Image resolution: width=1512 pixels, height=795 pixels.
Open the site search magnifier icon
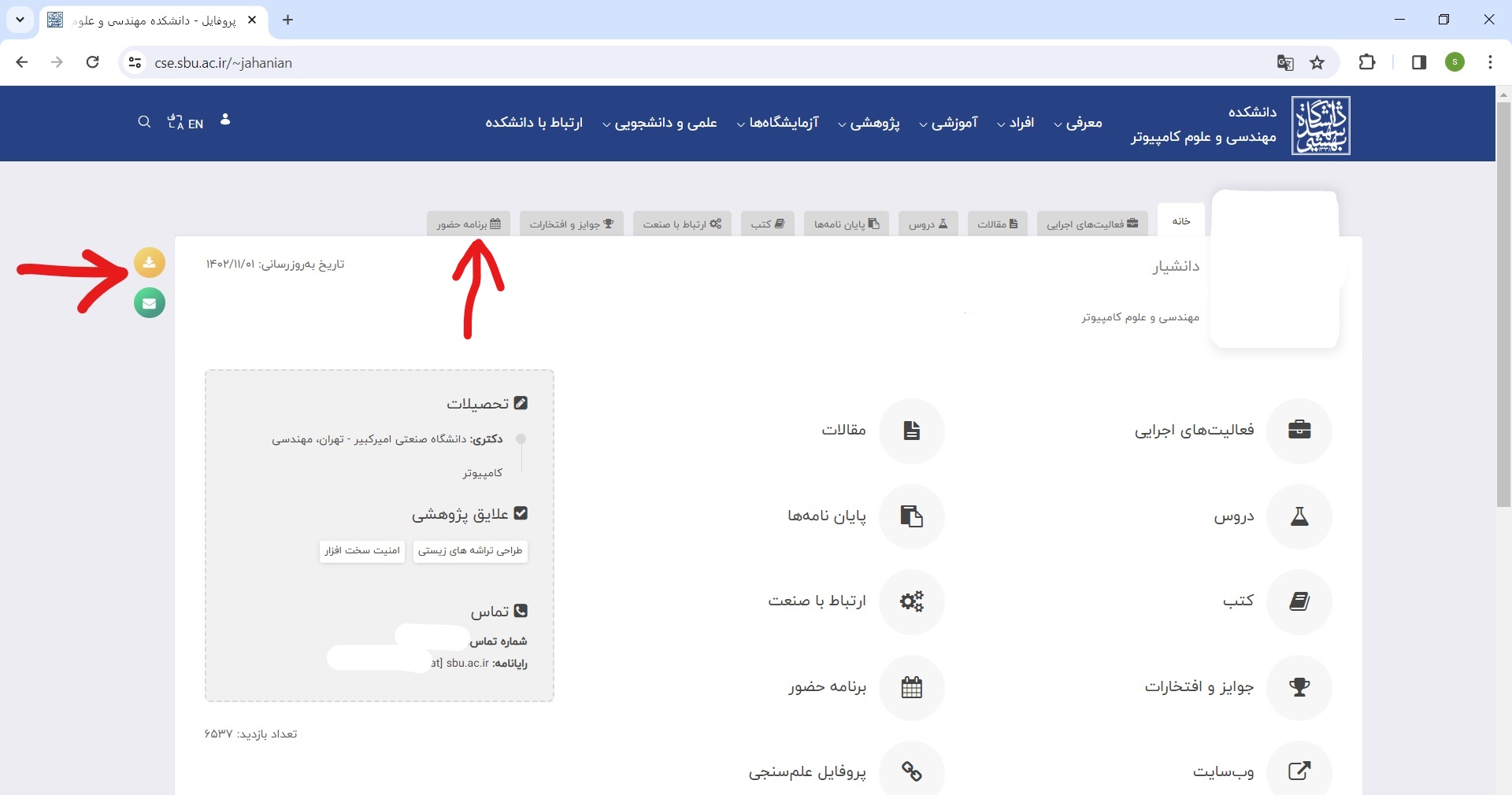[x=144, y=122]
